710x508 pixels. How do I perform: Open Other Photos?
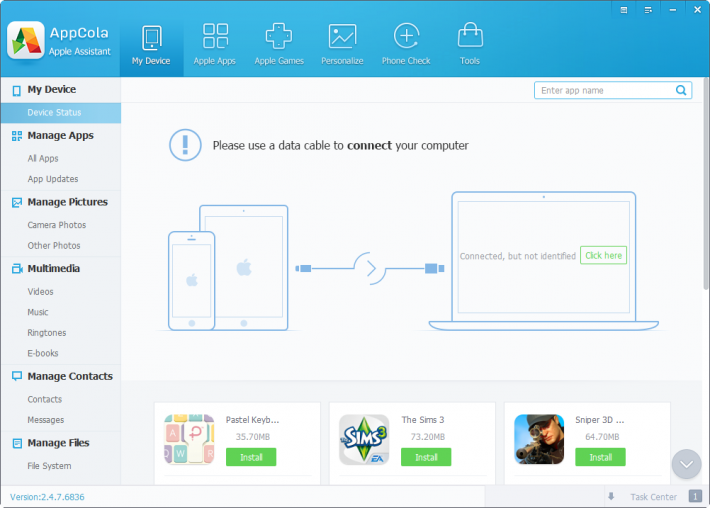[x=54, y=245]
